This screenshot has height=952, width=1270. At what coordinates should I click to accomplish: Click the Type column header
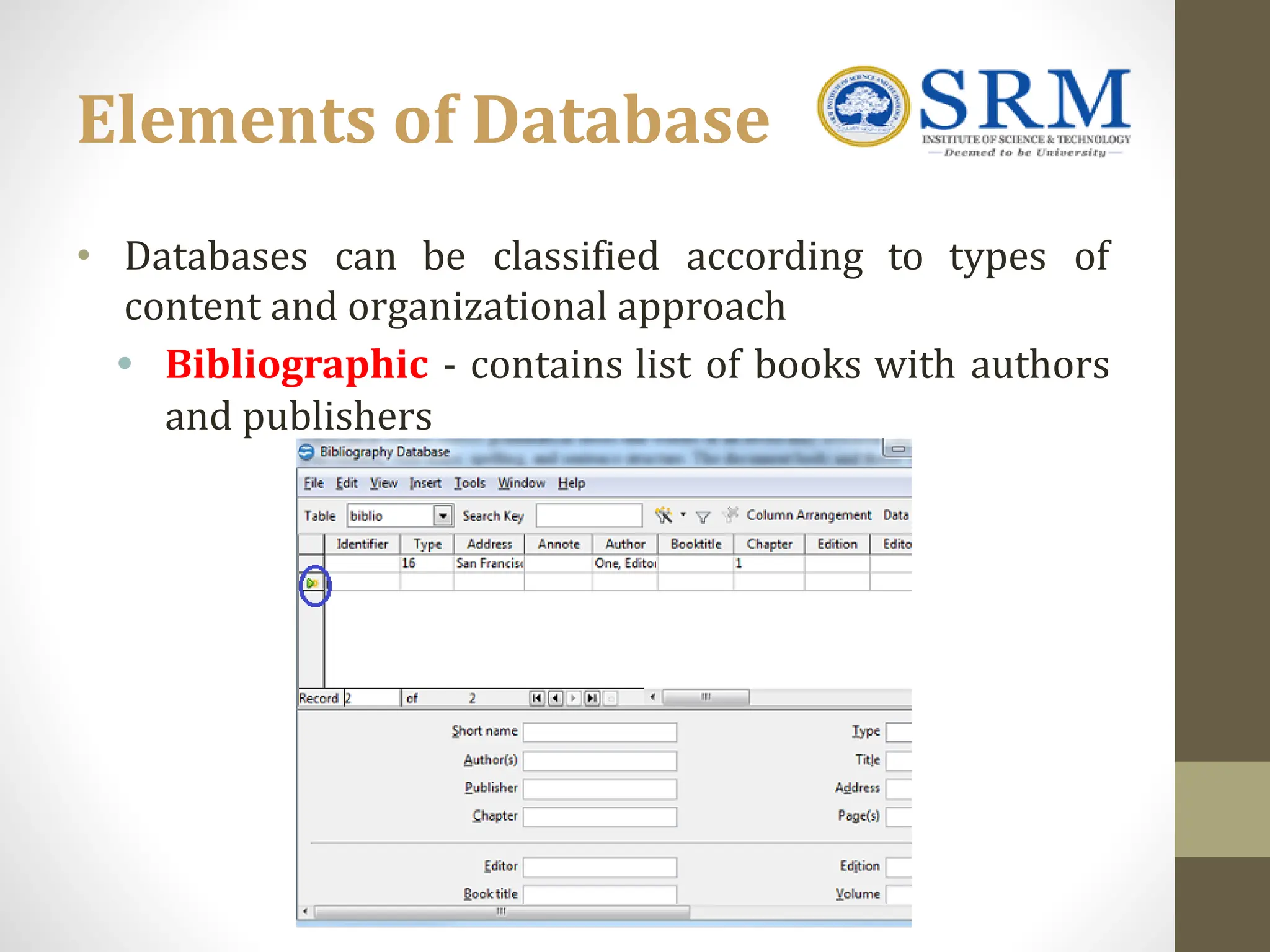[x=427, y=544]
